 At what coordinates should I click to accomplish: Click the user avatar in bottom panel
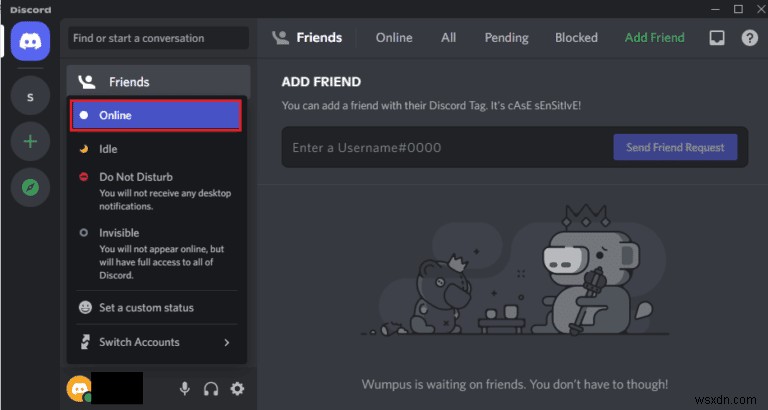point(79,388)
